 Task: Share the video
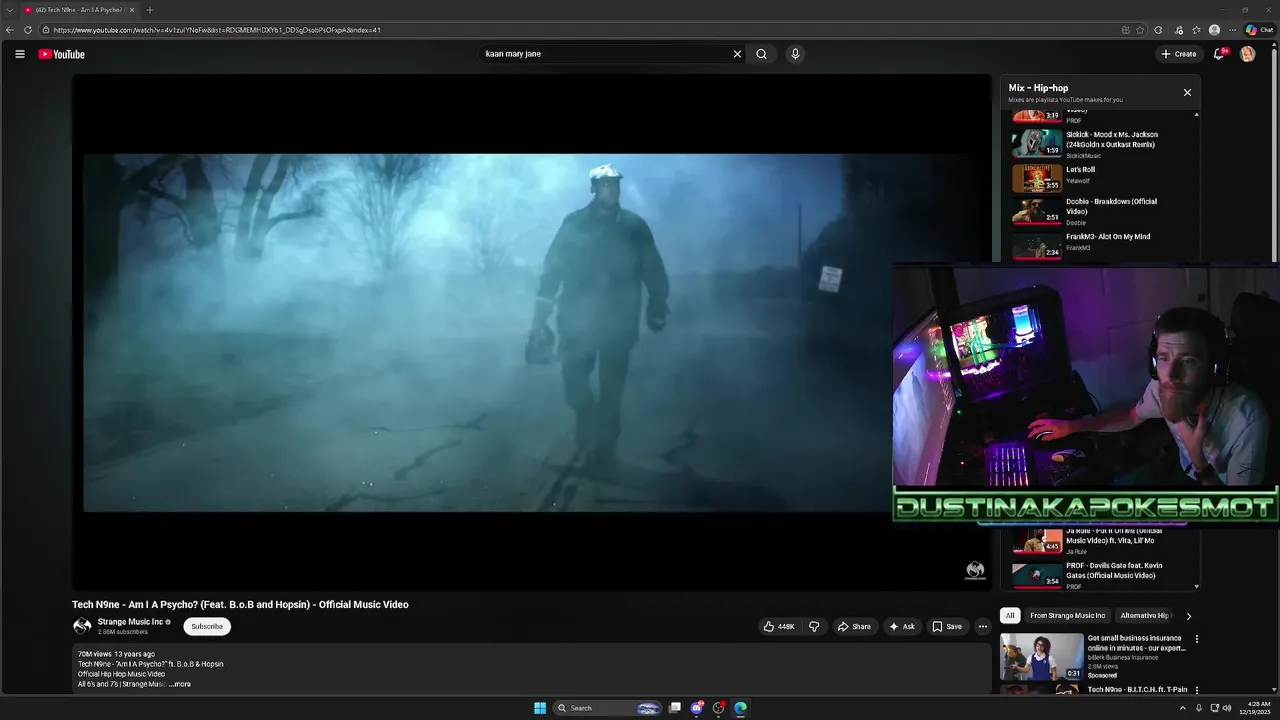tap(854, 626)
